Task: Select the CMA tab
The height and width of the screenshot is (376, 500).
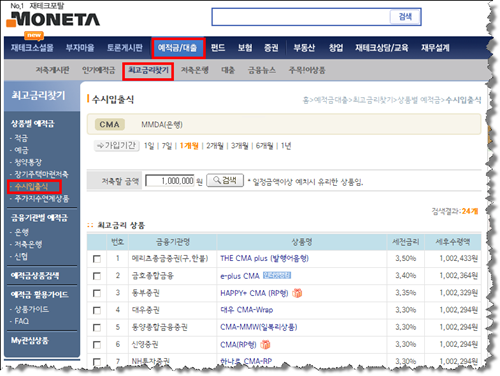Action: click(x=109, y=124)
